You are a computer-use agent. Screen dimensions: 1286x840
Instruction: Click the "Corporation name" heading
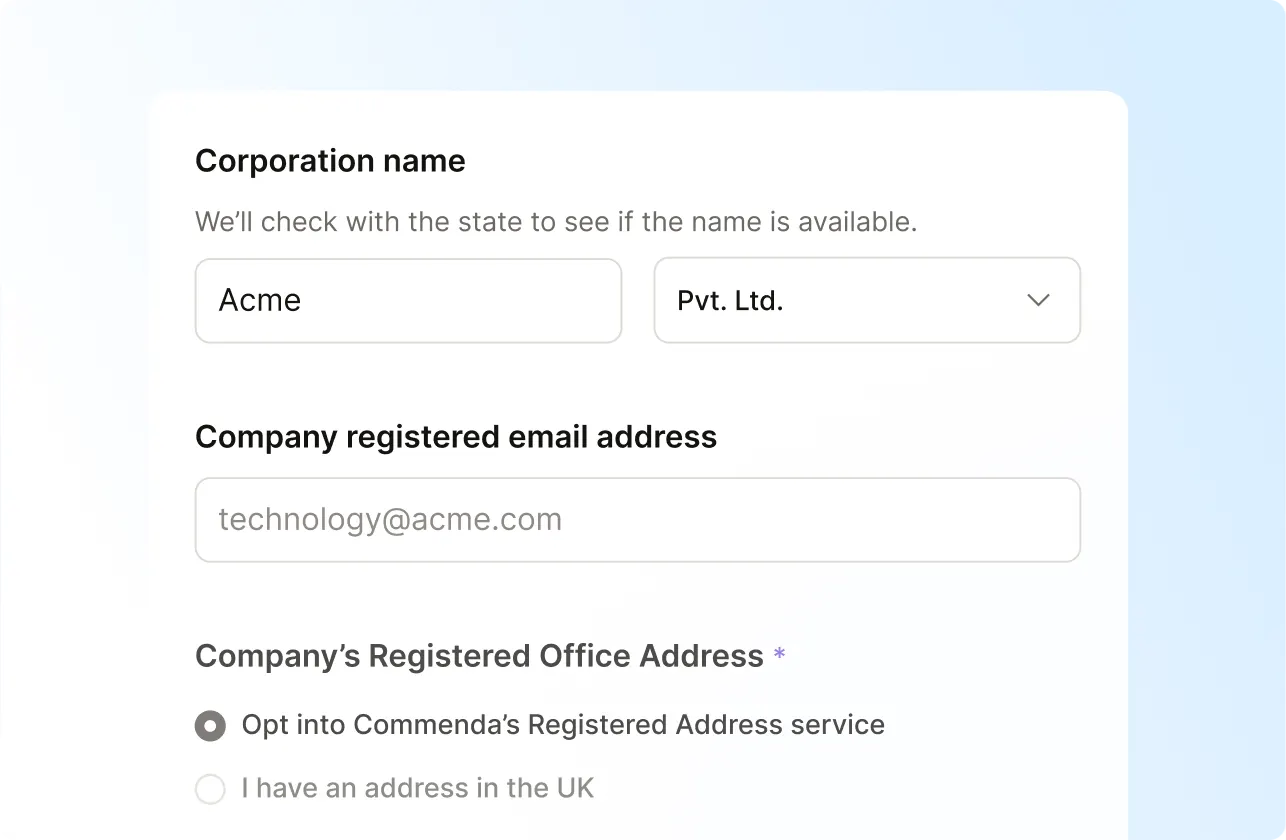click(330, 161)
